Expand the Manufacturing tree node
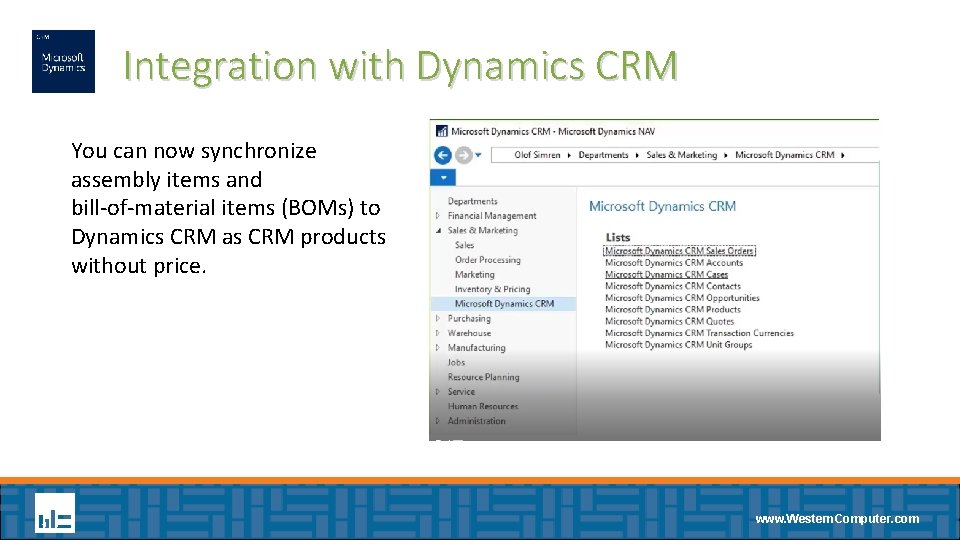The height and width of the screenshot is (540, 960). pos(438,348)
